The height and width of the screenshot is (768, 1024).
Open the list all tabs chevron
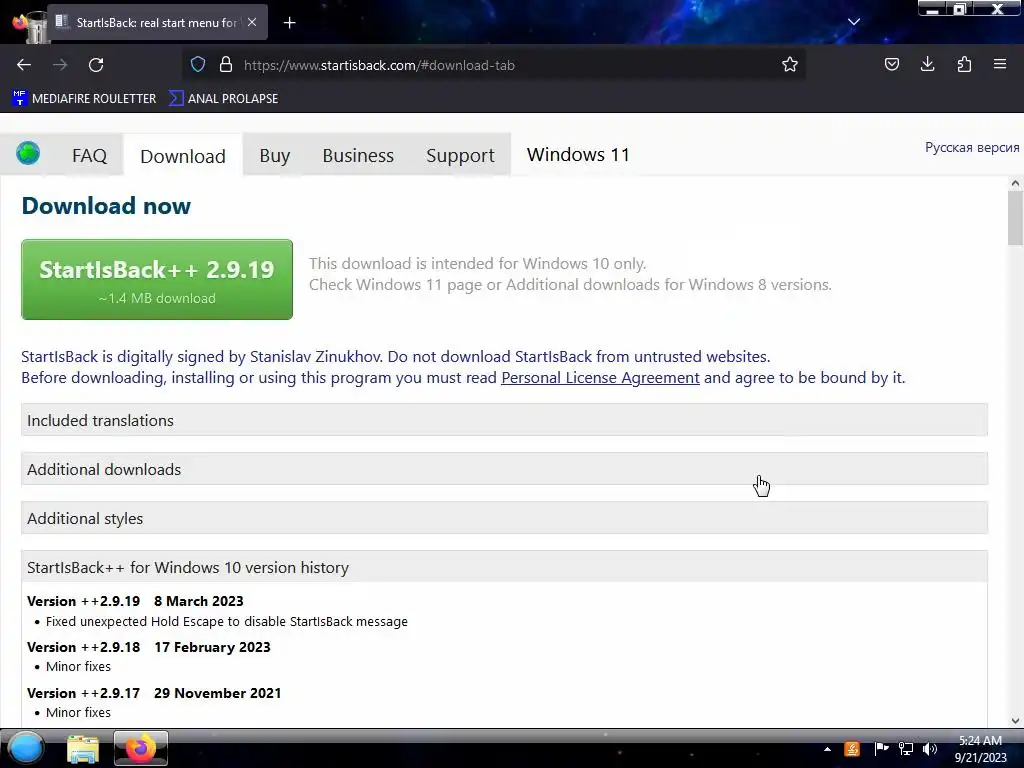coord(854,22)
